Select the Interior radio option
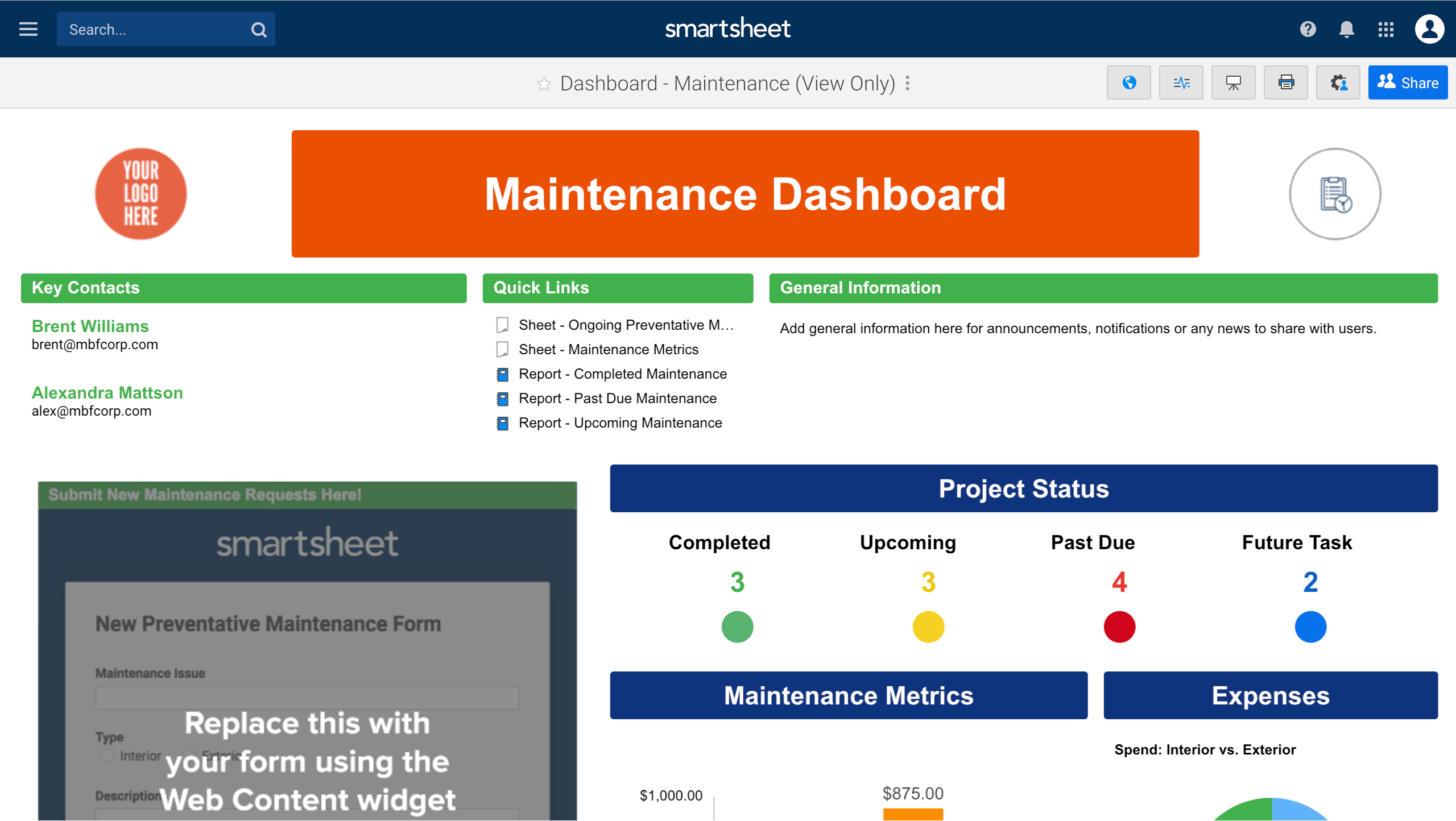1456x821 pixels. pos(107,756)
